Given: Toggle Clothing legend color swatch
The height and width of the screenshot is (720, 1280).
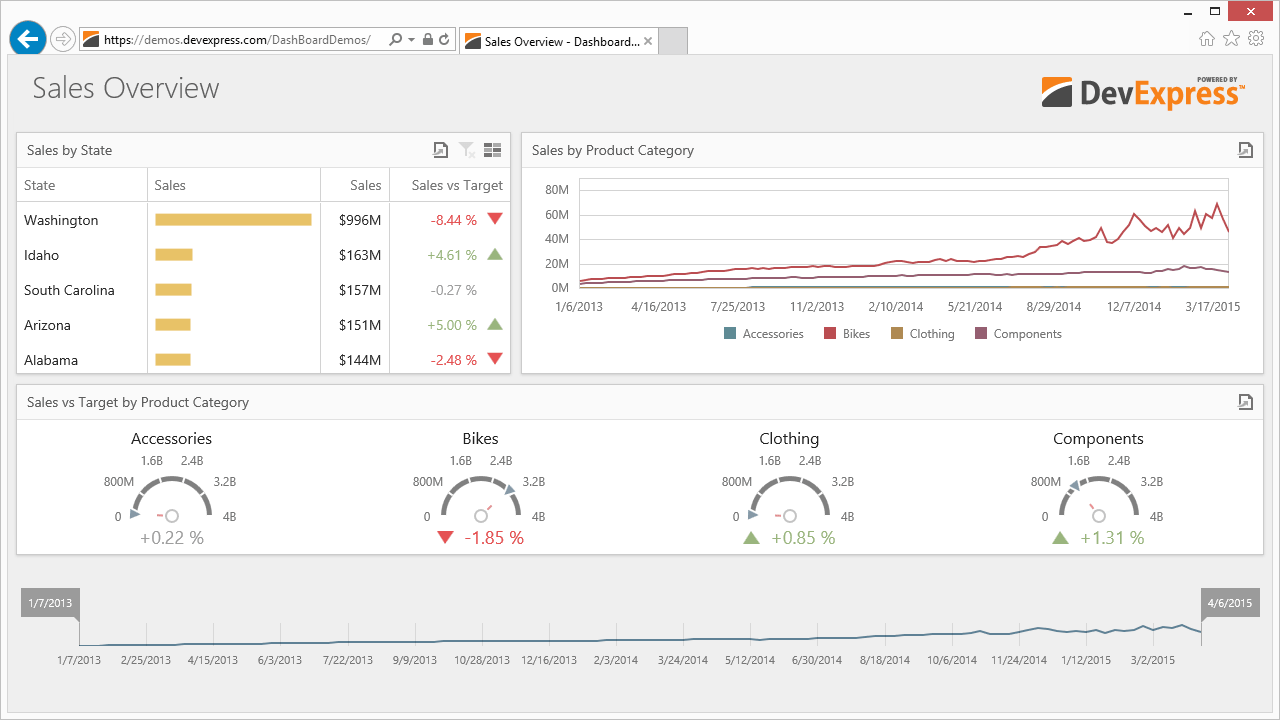Looking at the screenshot, I should point(897,334).
